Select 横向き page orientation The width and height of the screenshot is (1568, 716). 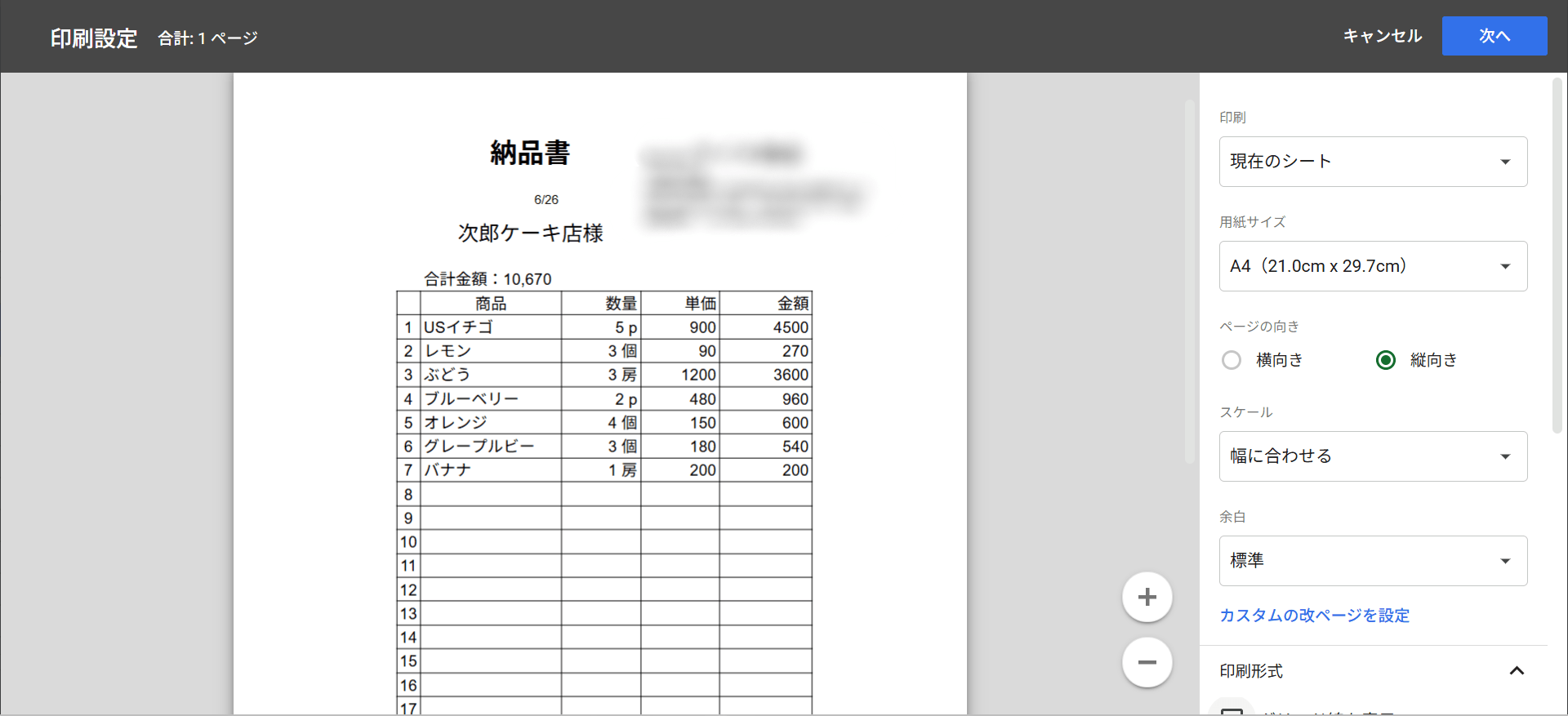point(1232,360)
